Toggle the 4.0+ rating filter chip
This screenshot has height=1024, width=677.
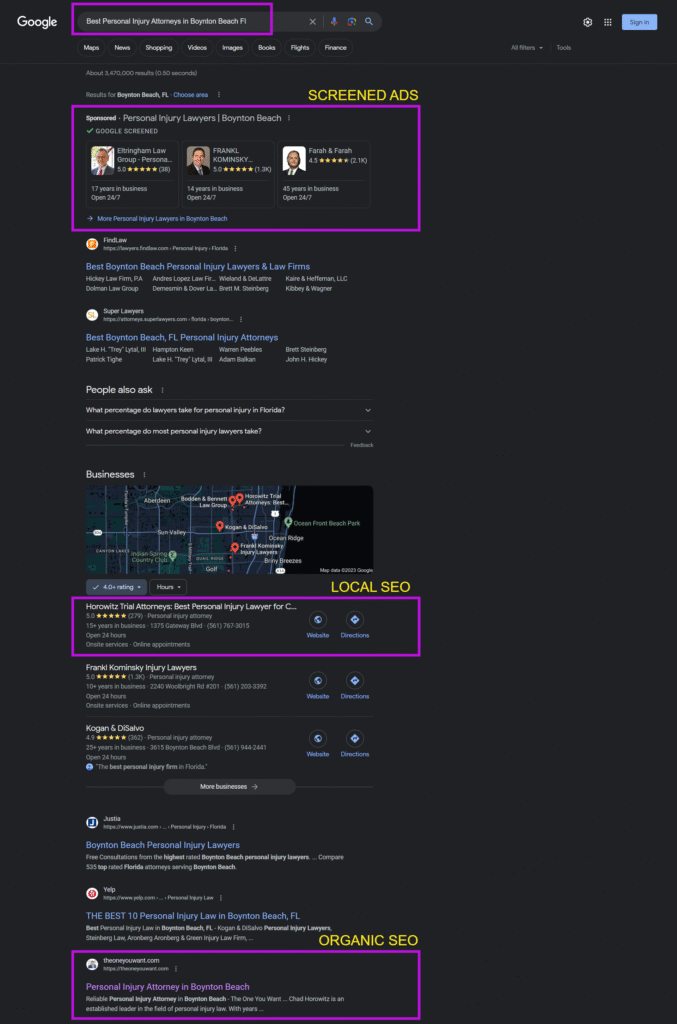[116, 587]
